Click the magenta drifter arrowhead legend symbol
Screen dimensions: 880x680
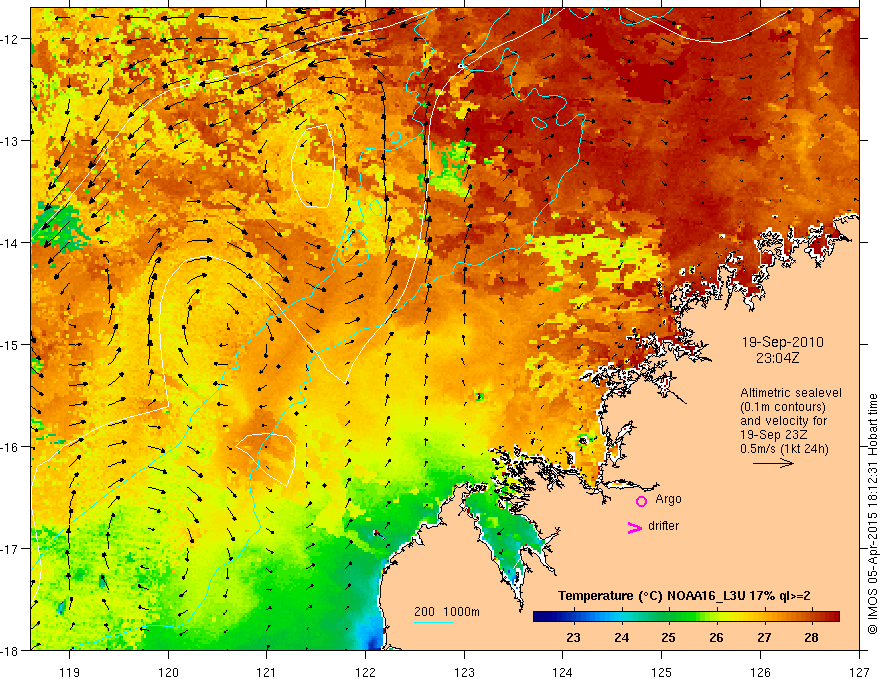click(x=635, y=528)
